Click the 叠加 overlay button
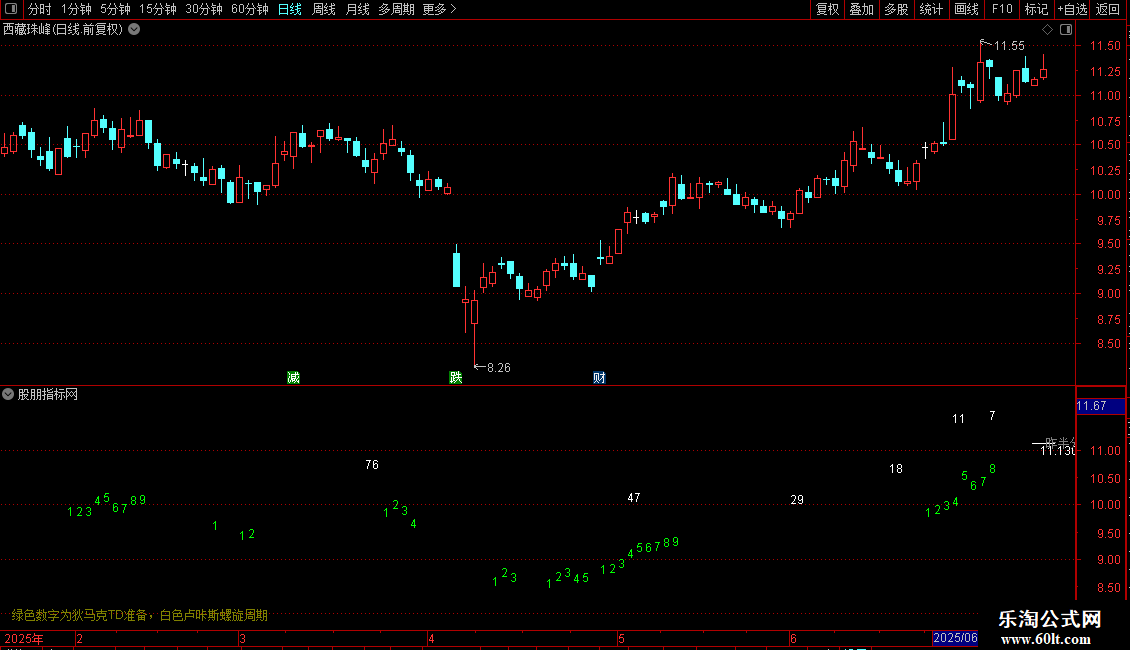 pyautogui.click(x=861, y=9)
